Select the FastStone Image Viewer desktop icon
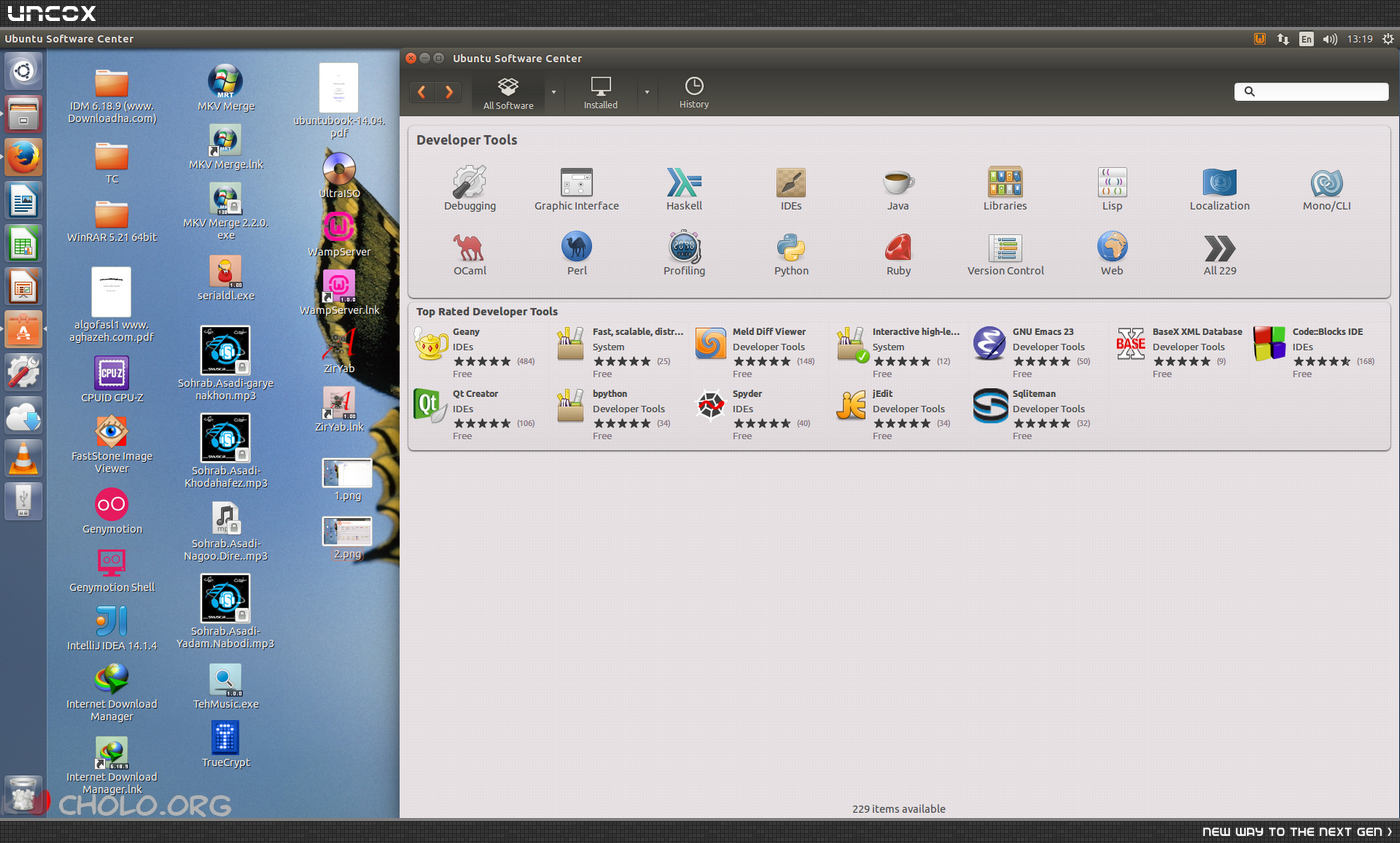The width and height of the screenshot is (1400, 843). [112, 444]
